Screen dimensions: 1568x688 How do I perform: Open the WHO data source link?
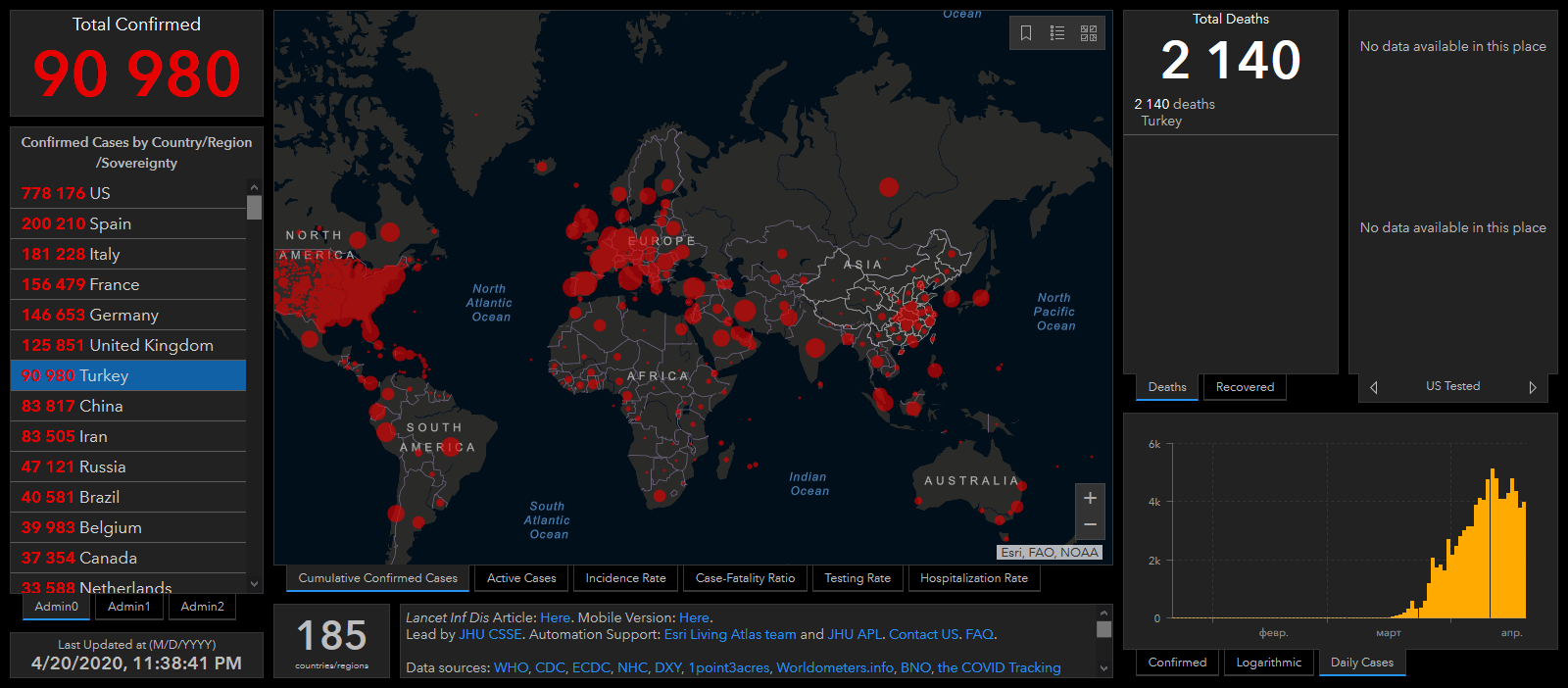(511, 667)
